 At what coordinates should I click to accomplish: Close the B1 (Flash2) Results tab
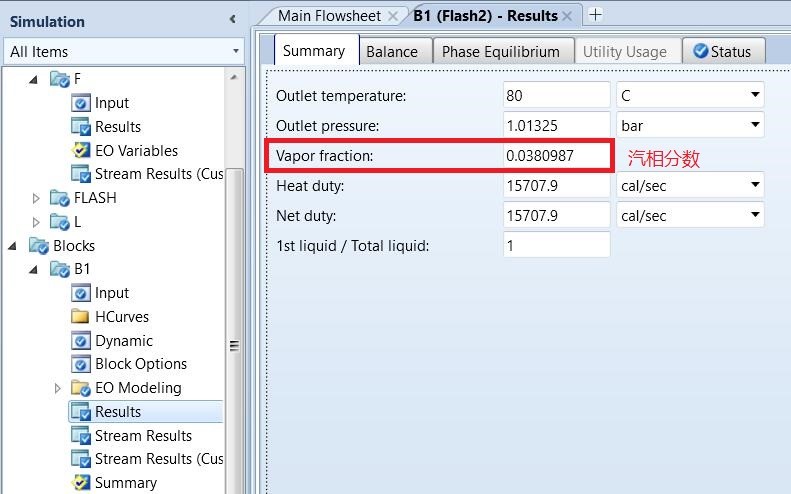pos(567,15)
